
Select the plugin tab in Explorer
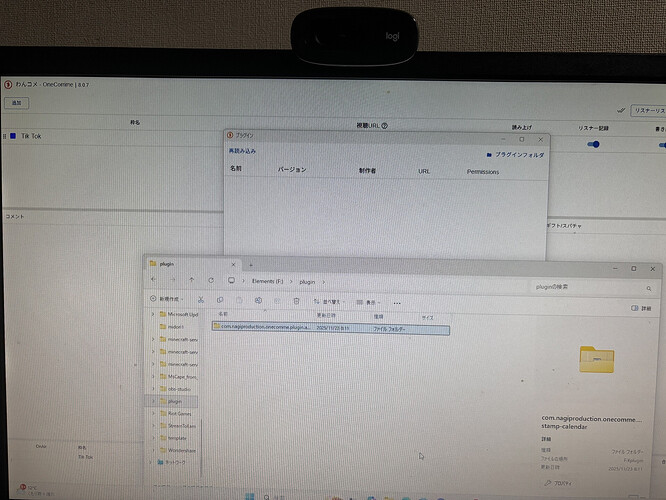point(194,264)
